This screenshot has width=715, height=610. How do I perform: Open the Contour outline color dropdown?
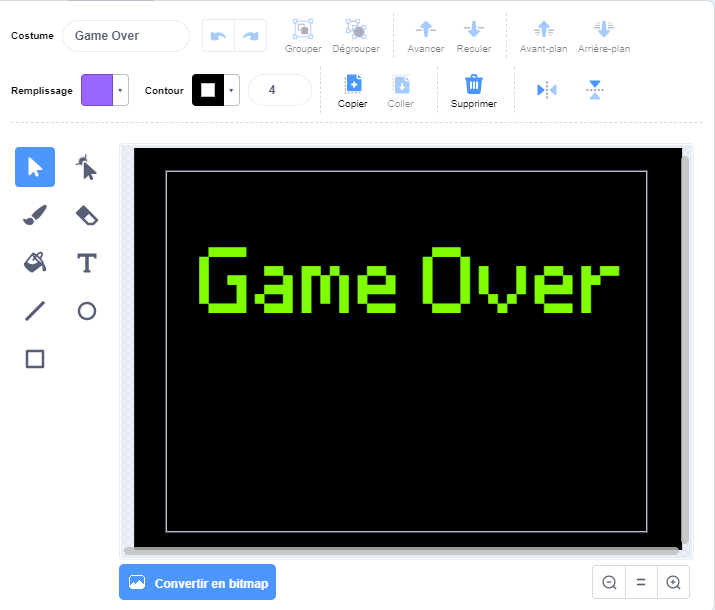click(x=232, y=90)
